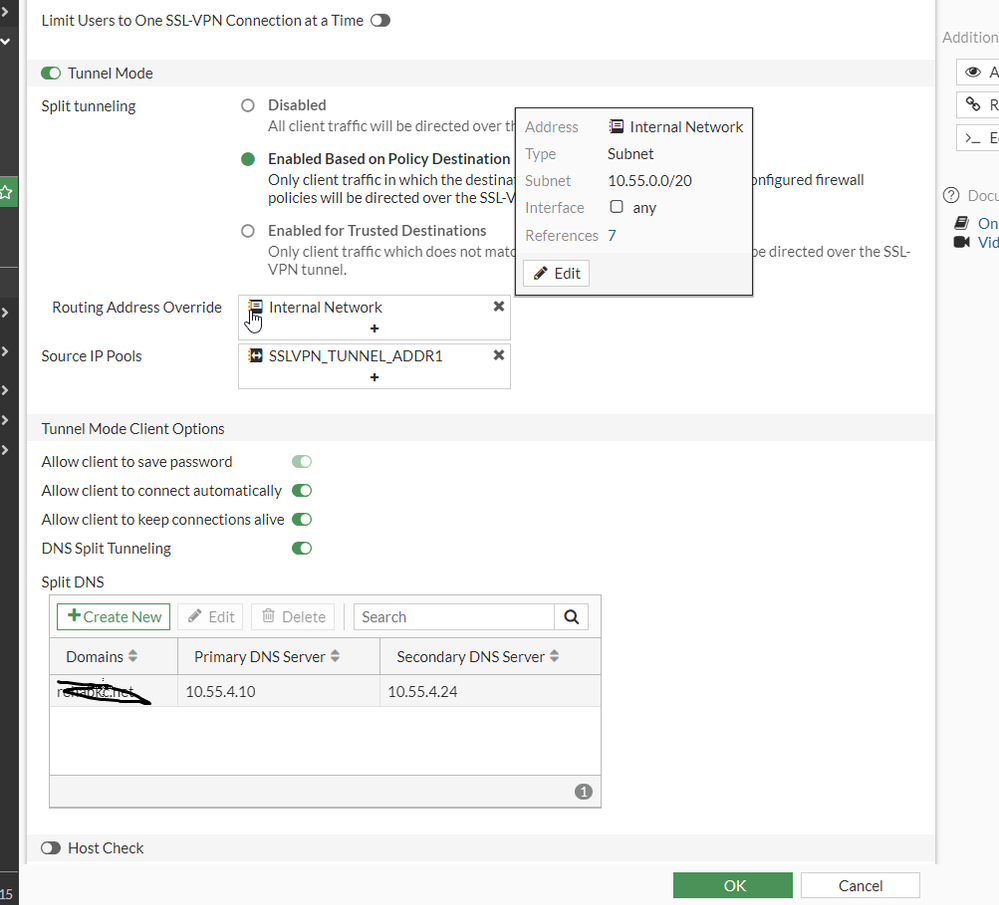
Task: Choose Enabled for Trusted Destinations option
Action: 248,231
